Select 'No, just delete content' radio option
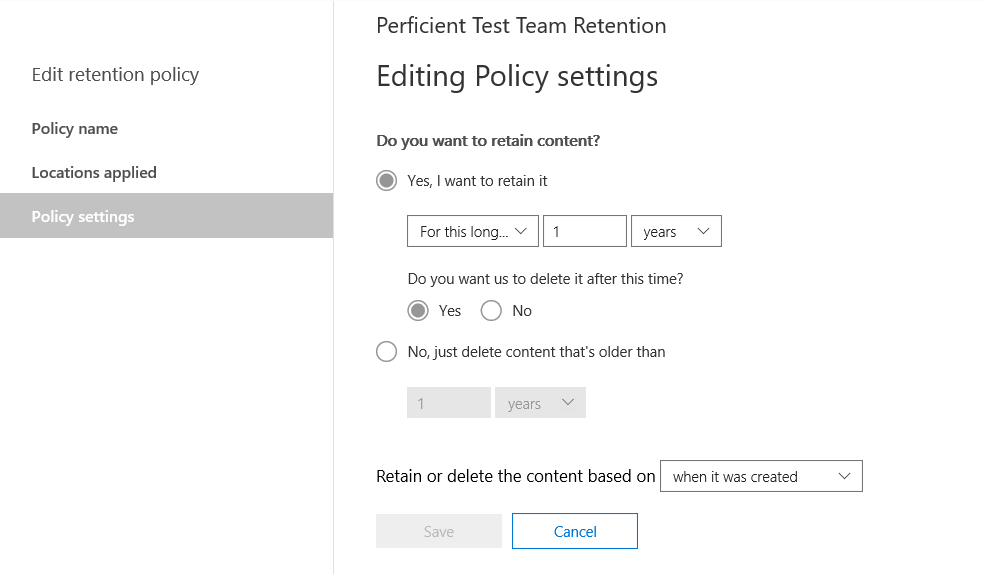The width and height of the screenshot is (984, 574). coord(387,351)
